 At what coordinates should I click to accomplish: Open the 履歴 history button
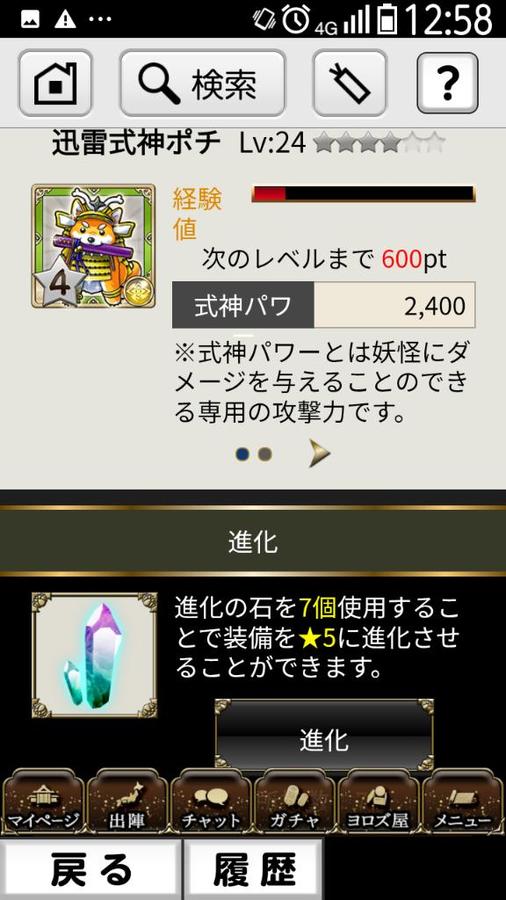pyautogui.click(x=253, y=869)
